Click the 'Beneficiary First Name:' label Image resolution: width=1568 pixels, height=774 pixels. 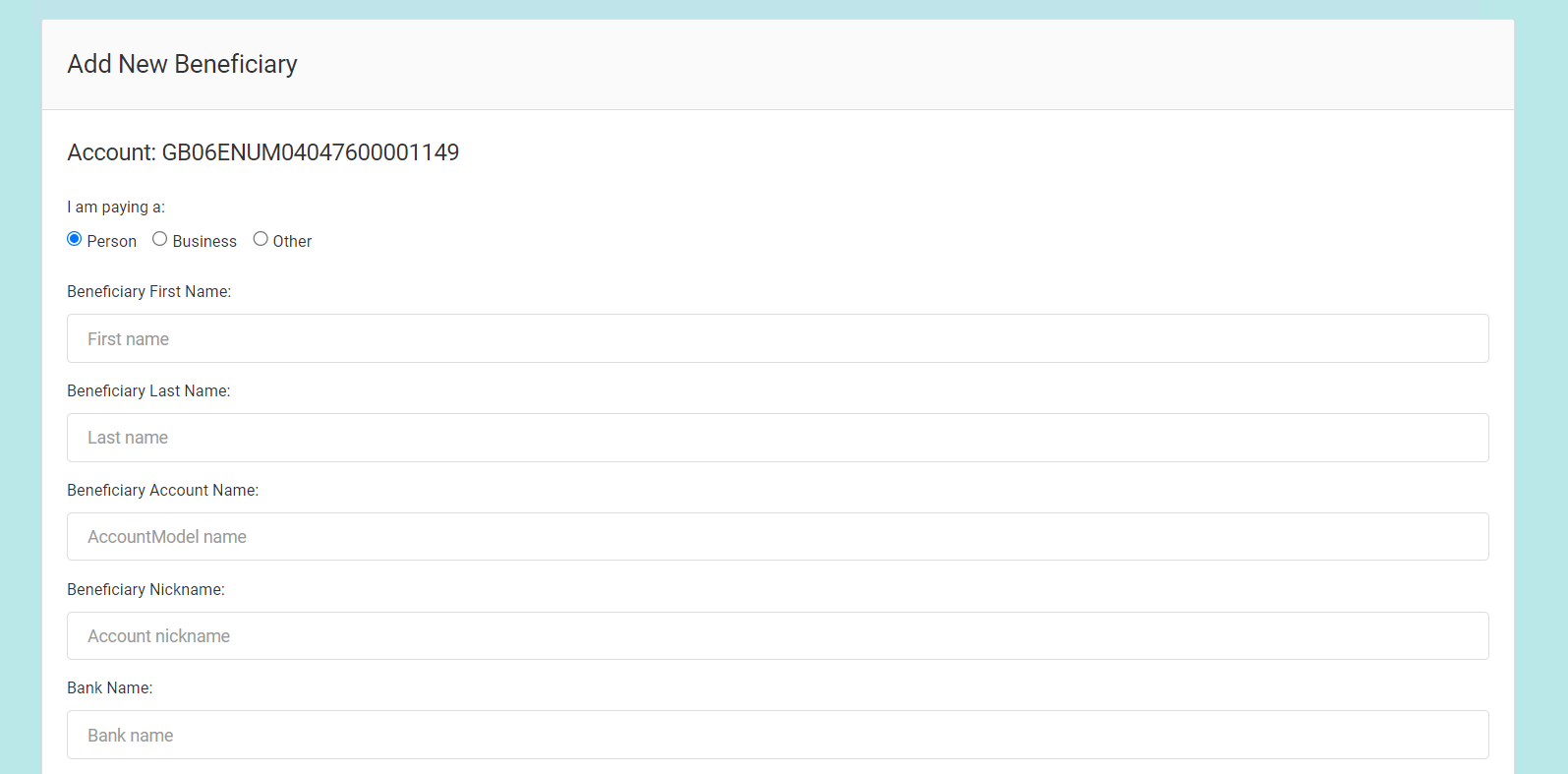tap(149, 292)
